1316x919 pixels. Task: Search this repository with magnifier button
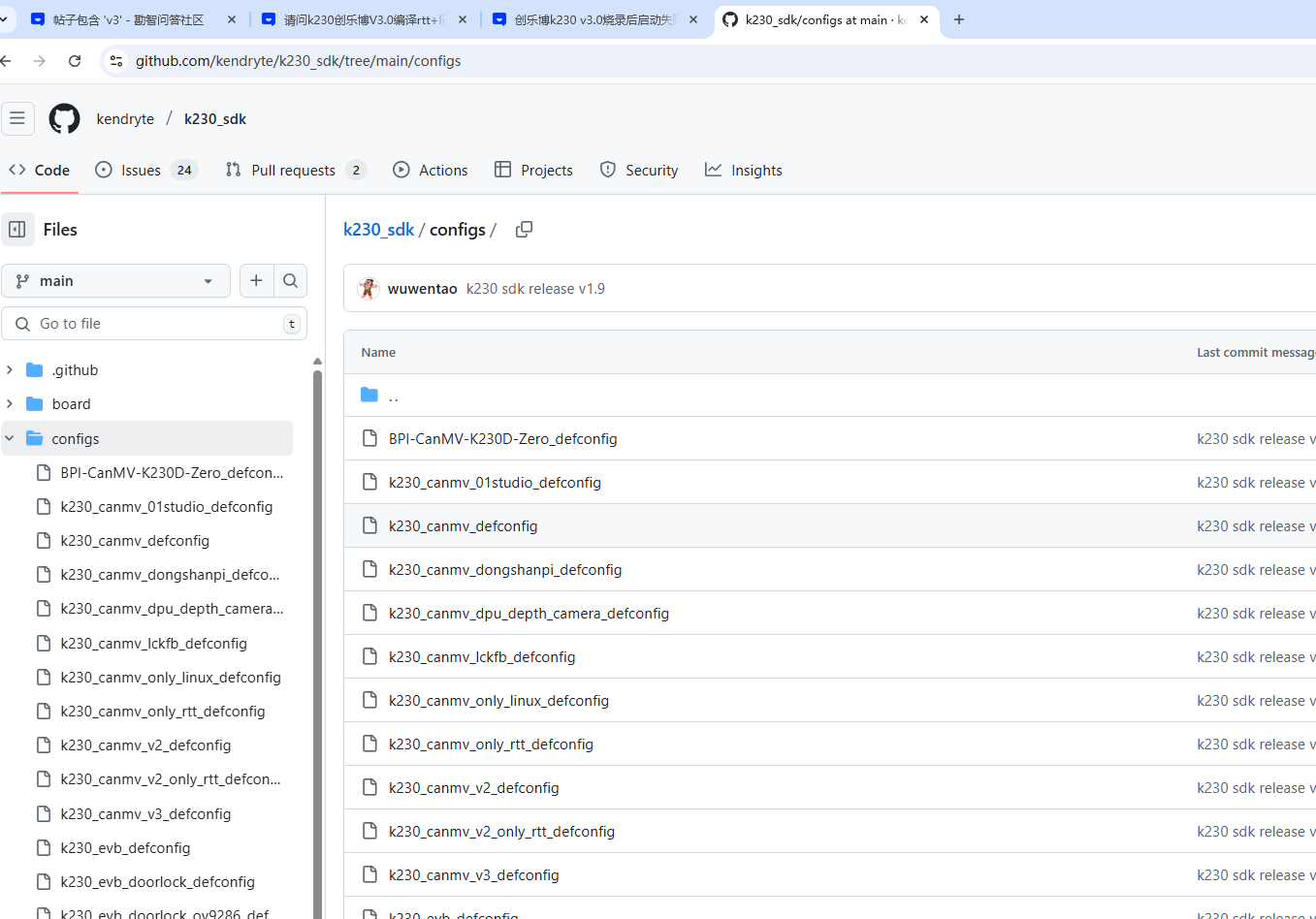(x=290, y=281)
